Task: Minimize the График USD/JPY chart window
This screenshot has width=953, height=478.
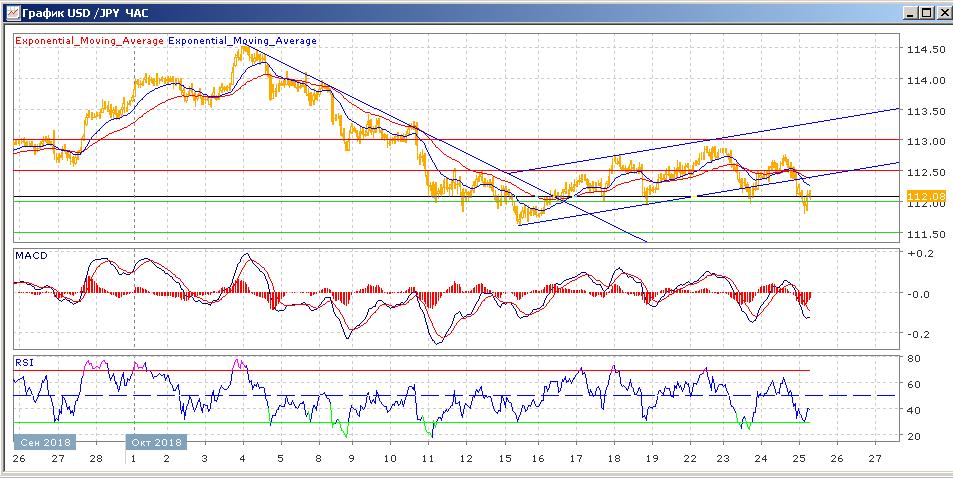Action: (x=909, y=12)
